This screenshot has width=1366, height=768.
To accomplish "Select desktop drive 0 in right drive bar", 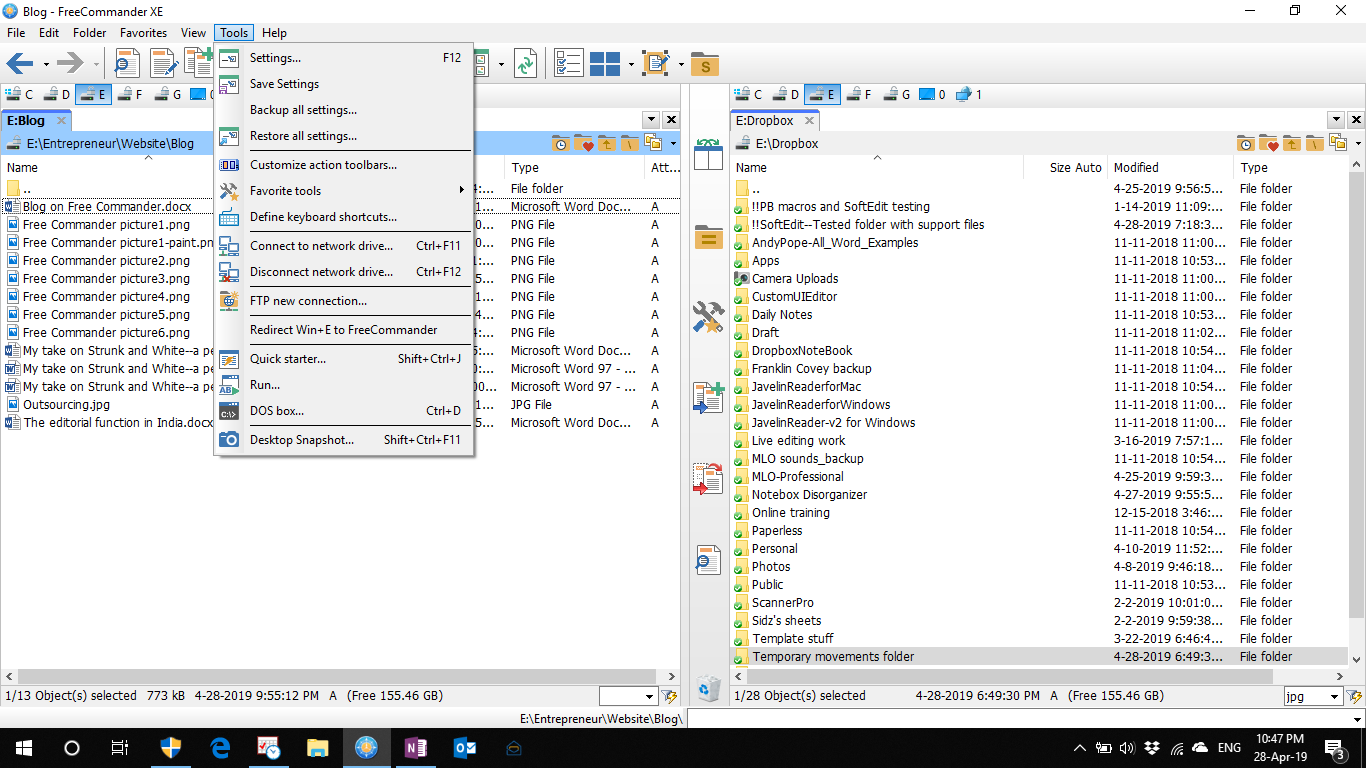I will tap(932, 94).
